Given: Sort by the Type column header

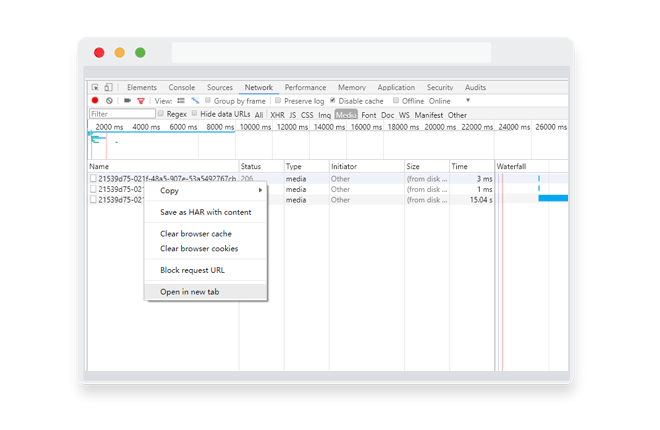Looking at the screenshot, I should pos(306,166).
